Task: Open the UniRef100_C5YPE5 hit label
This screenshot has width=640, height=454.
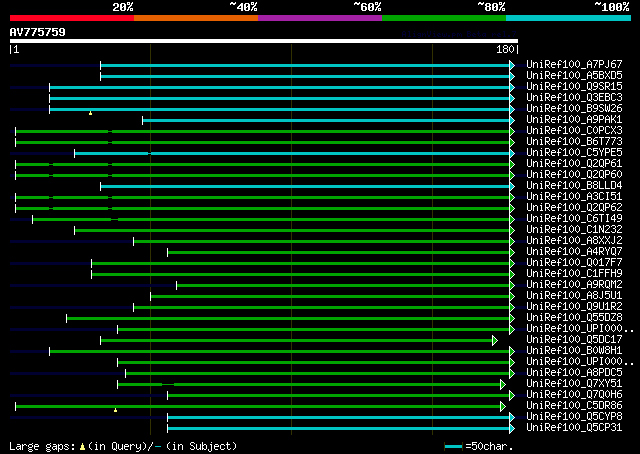Action: (574, 153)
